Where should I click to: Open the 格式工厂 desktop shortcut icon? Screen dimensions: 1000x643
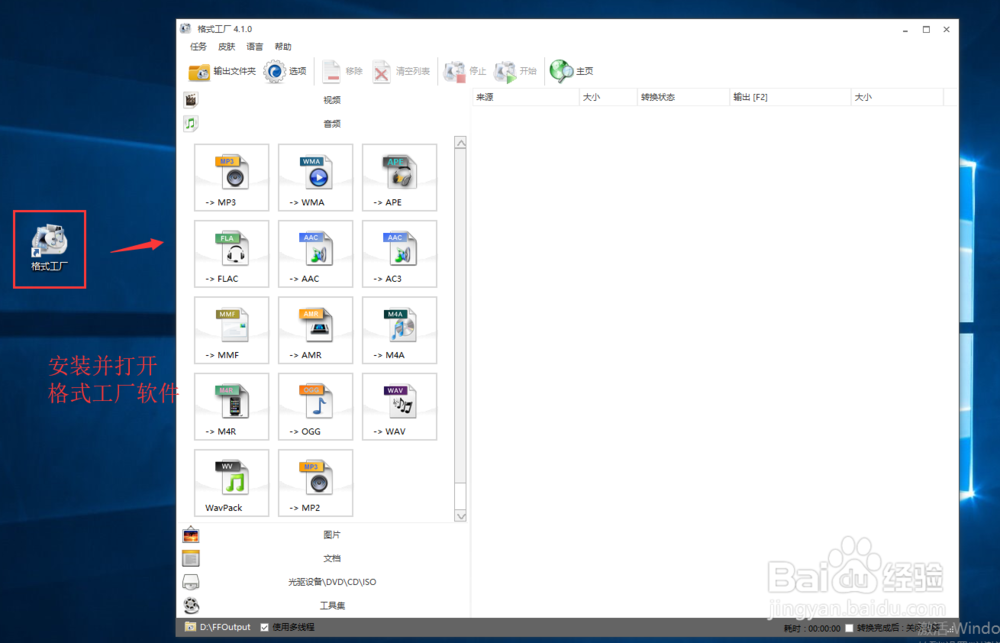[x=50, y=248]
